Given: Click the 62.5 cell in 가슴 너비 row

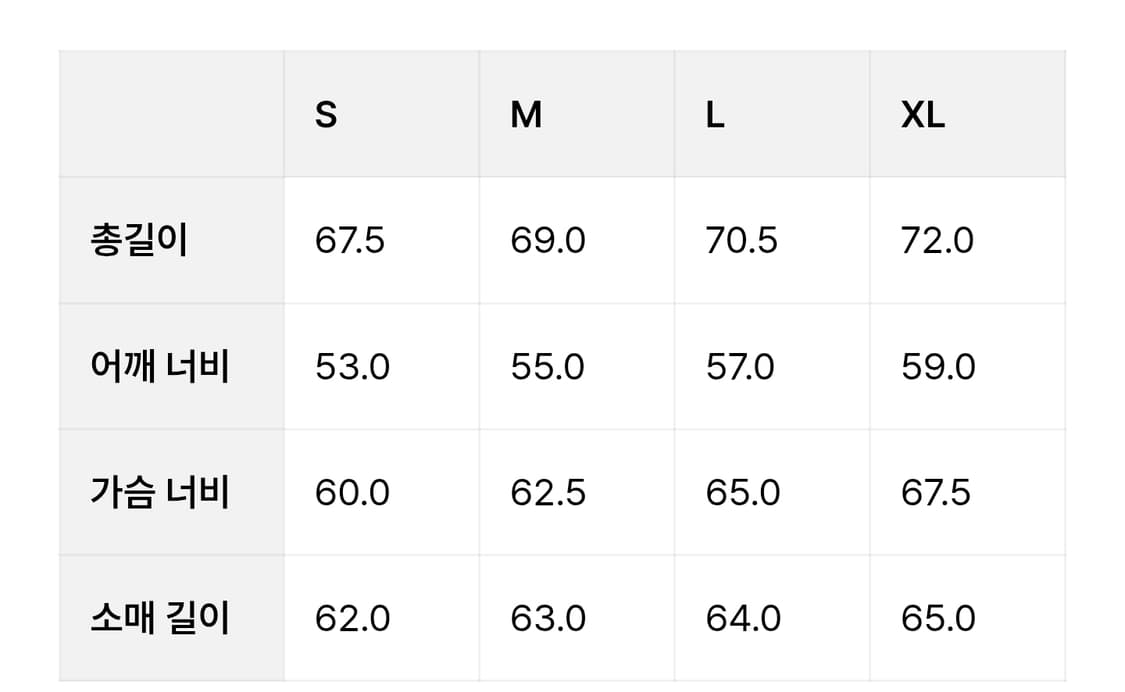Looking at the screenshot, I should pos(548,493).
